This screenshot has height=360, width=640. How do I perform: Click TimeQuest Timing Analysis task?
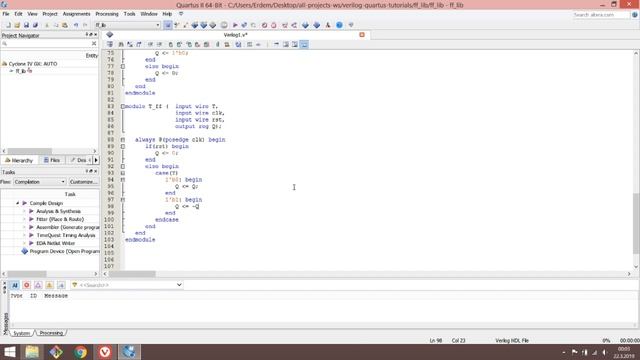(x=65, y=235)
